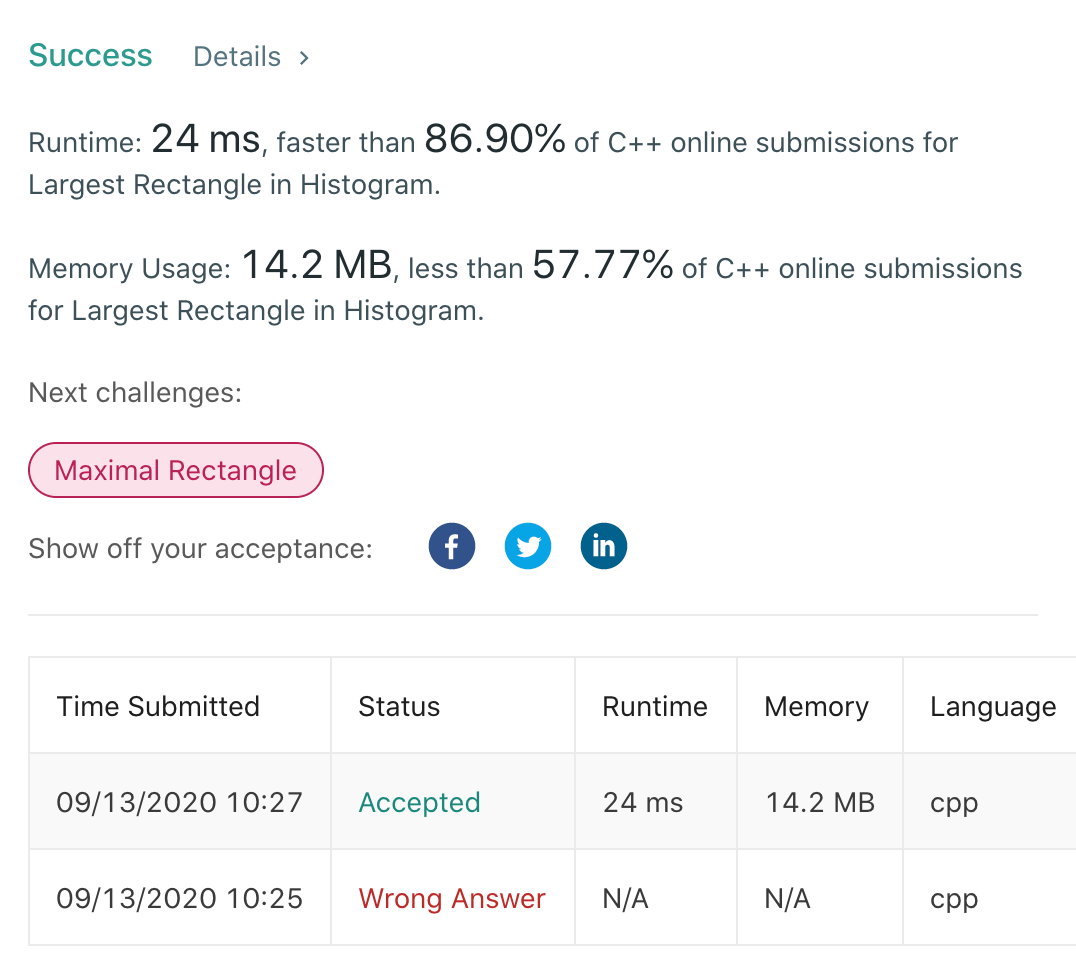
Task: Click the Memory column header
Action: point(816,706)
